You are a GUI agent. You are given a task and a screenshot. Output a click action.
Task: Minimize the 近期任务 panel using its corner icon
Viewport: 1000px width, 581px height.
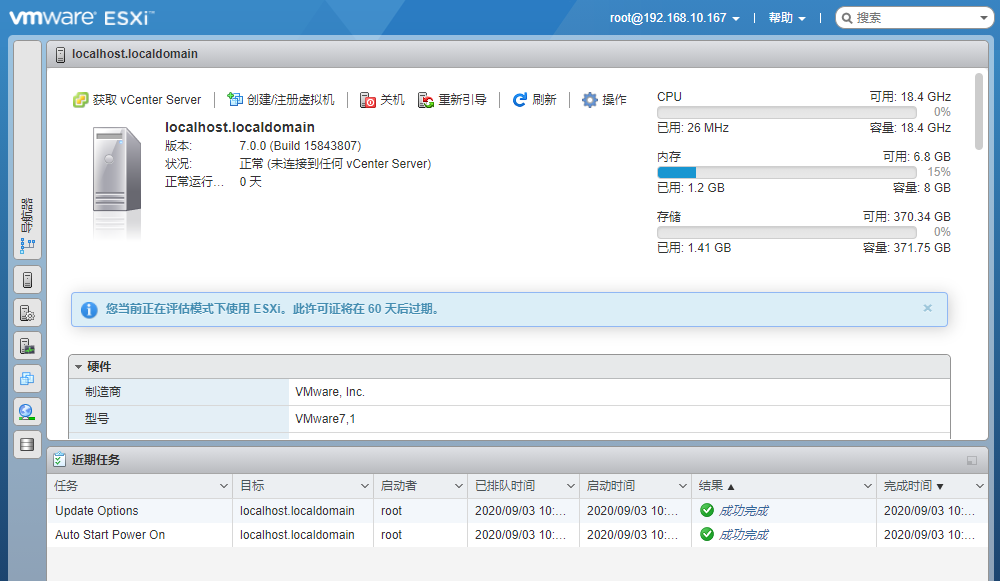click(x=972, y=460)
